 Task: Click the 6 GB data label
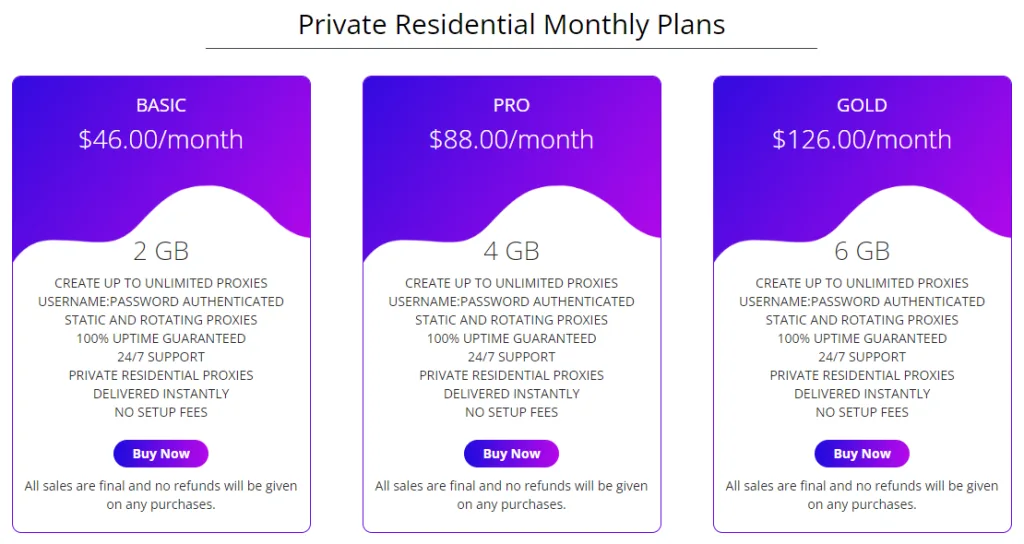862,250
